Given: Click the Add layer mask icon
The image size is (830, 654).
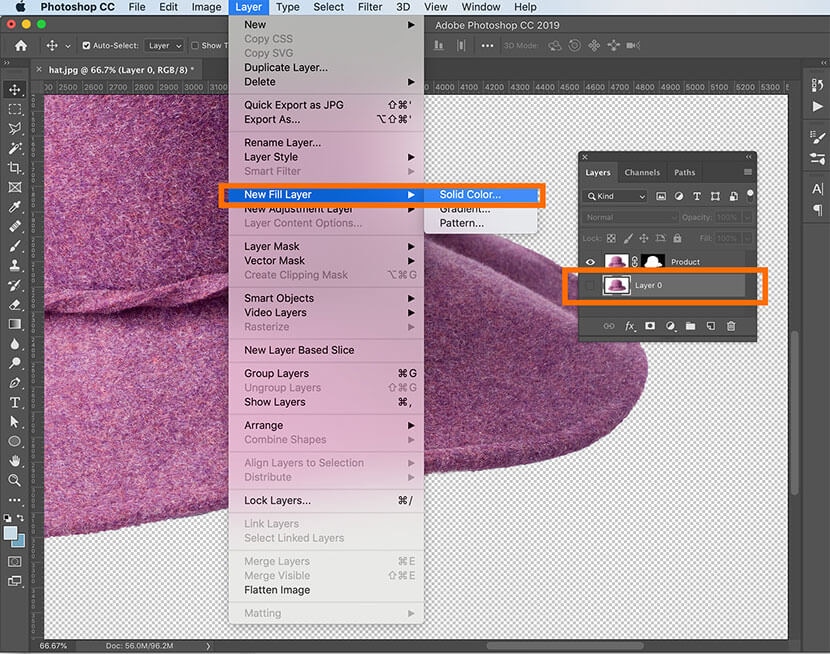Looking at the screenshot, I should [649, 326].
